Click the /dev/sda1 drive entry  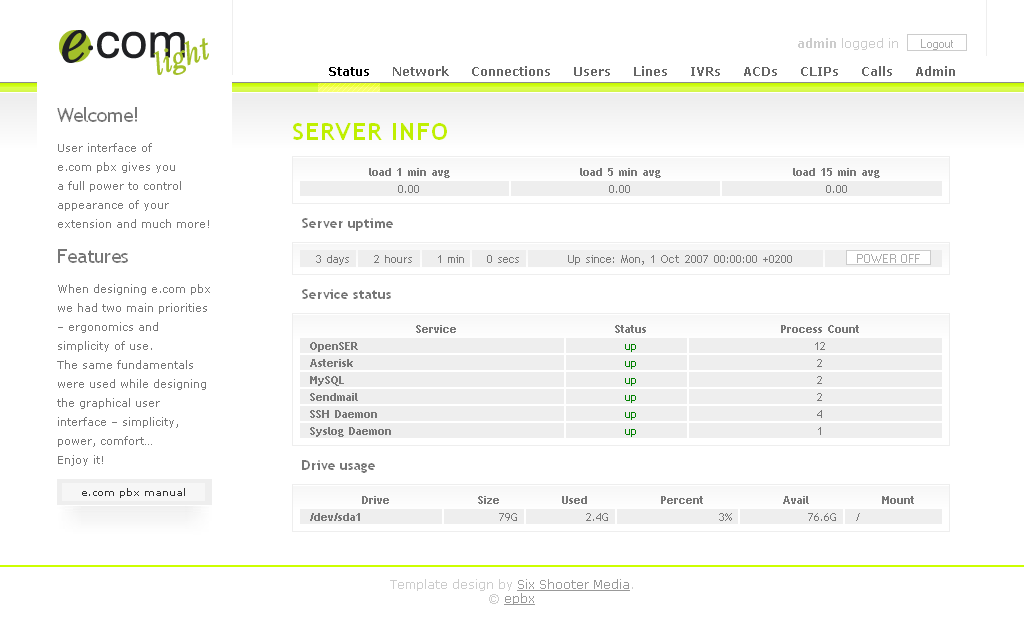[335, 517]
